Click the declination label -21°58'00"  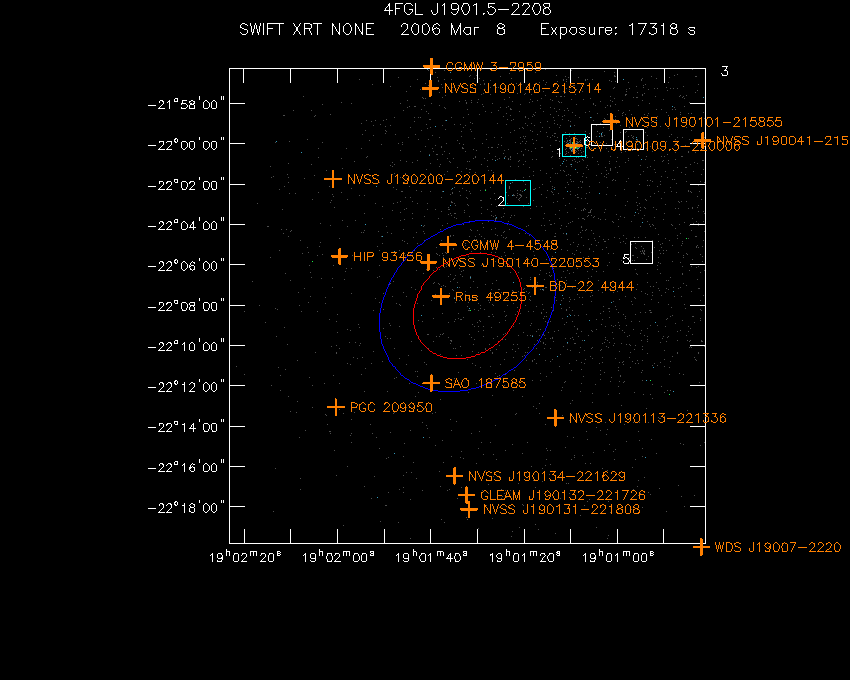point(186,104)
